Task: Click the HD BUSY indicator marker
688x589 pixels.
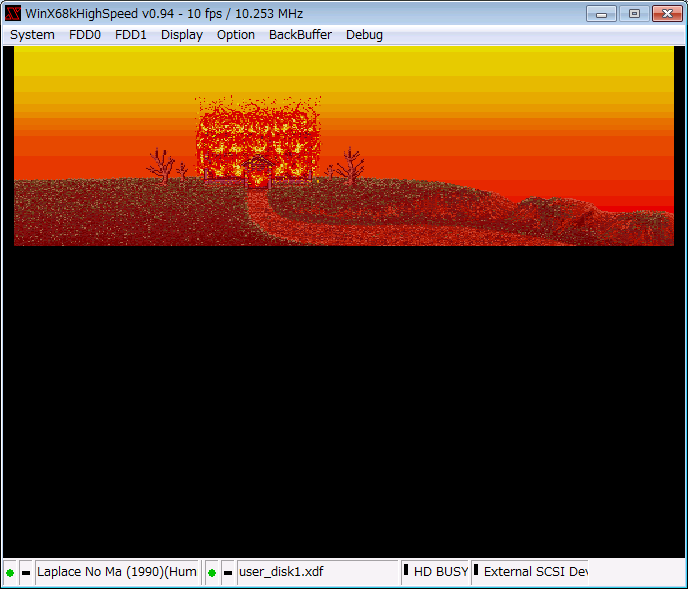Action: (x=406, y=570)
